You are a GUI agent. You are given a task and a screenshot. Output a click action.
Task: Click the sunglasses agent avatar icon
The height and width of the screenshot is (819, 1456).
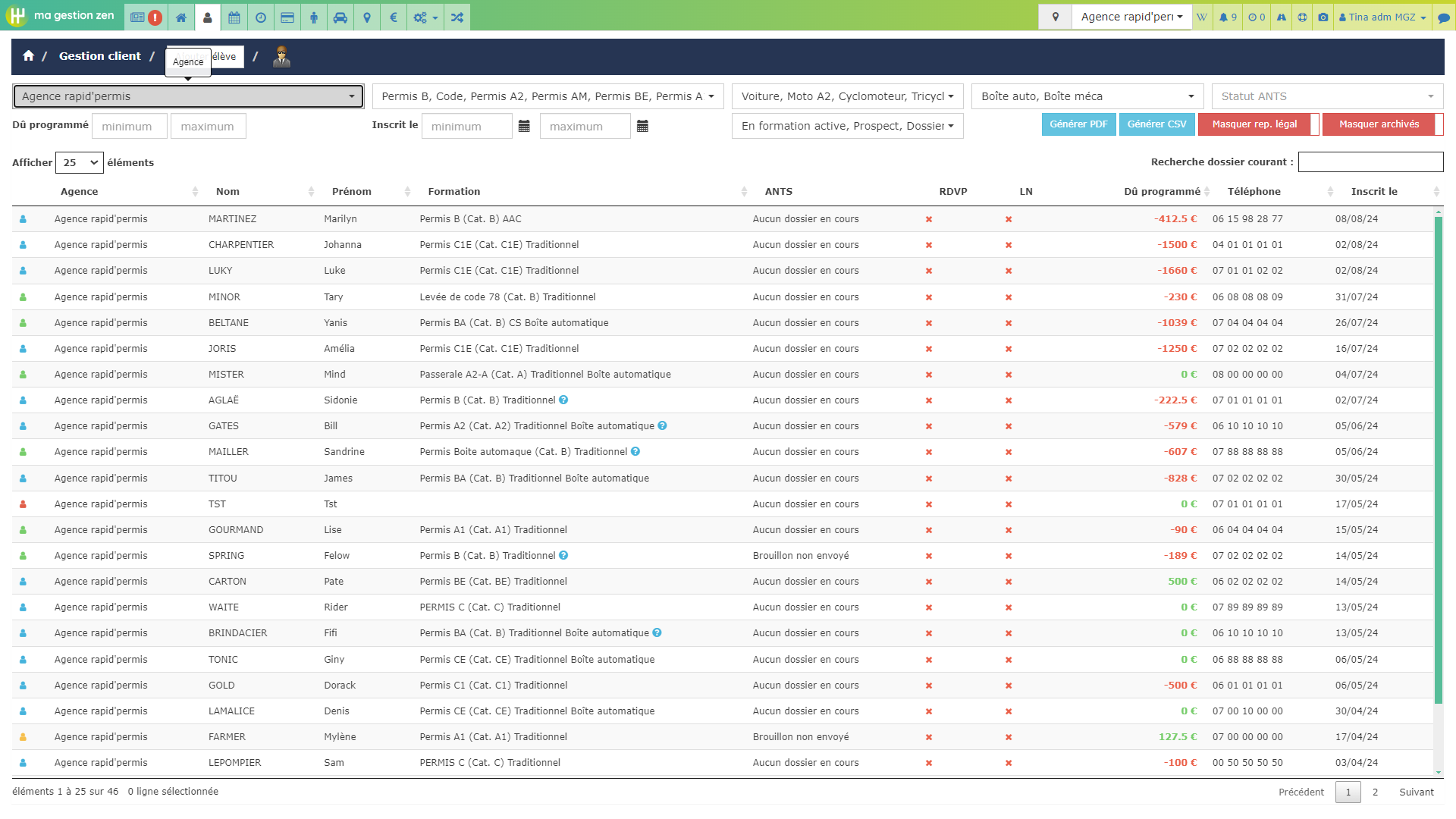point(281,56)
